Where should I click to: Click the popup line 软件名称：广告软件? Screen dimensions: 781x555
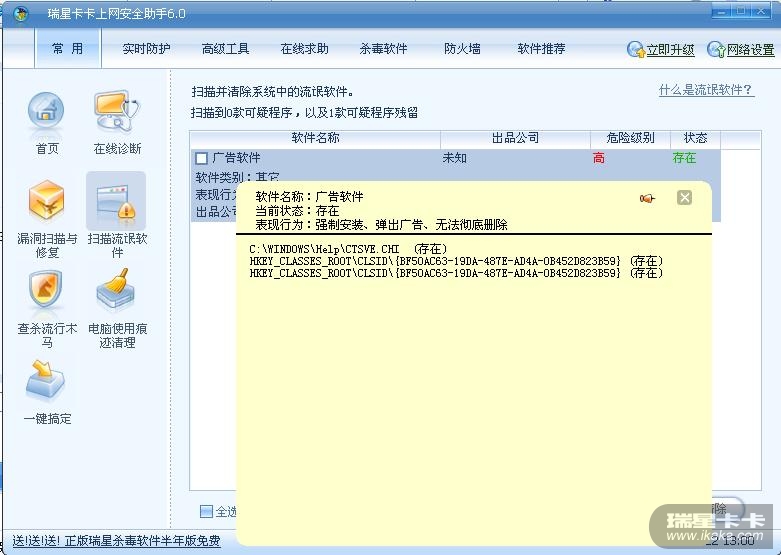(309, 196)
